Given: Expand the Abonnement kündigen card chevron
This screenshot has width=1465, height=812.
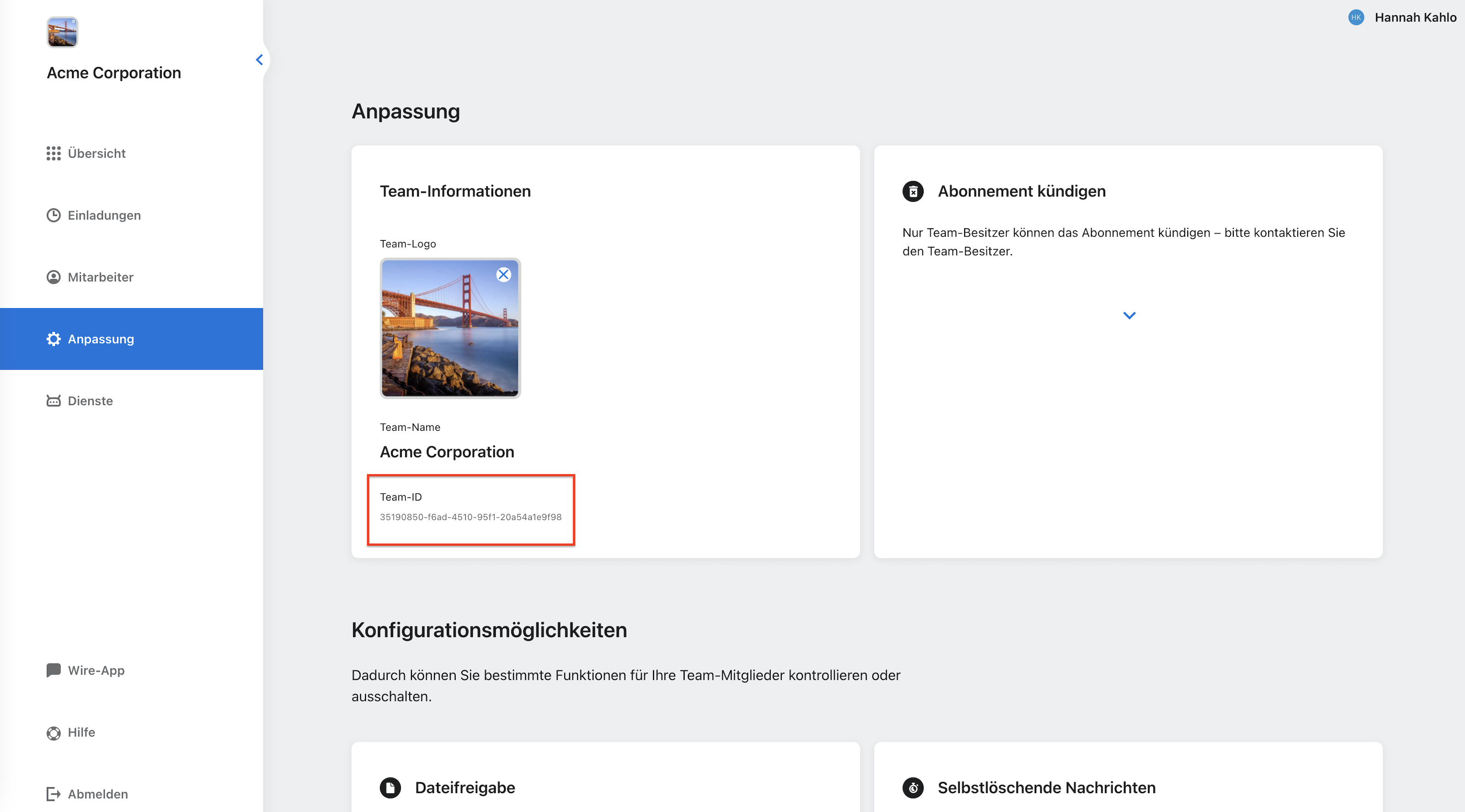Looking at the screenshot, I should (x=1129, y=315).
